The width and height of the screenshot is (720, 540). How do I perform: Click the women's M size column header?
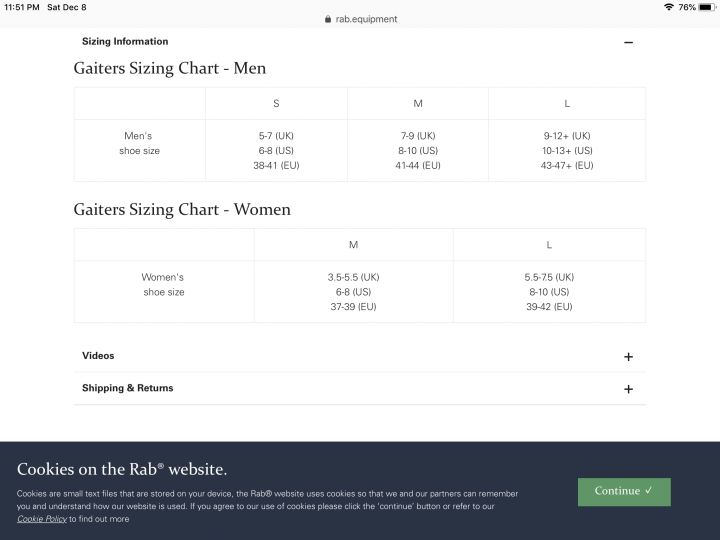[353, 245]
